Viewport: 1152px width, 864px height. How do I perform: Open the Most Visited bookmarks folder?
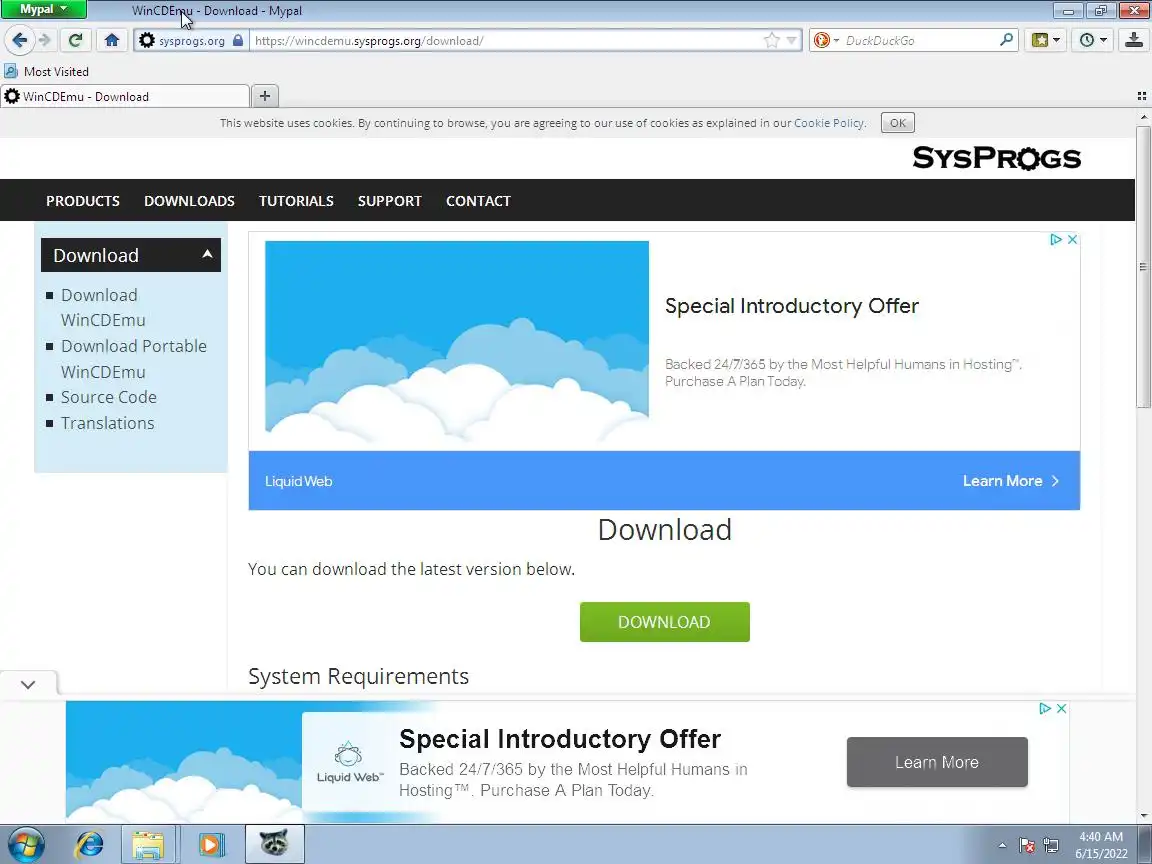46,71
